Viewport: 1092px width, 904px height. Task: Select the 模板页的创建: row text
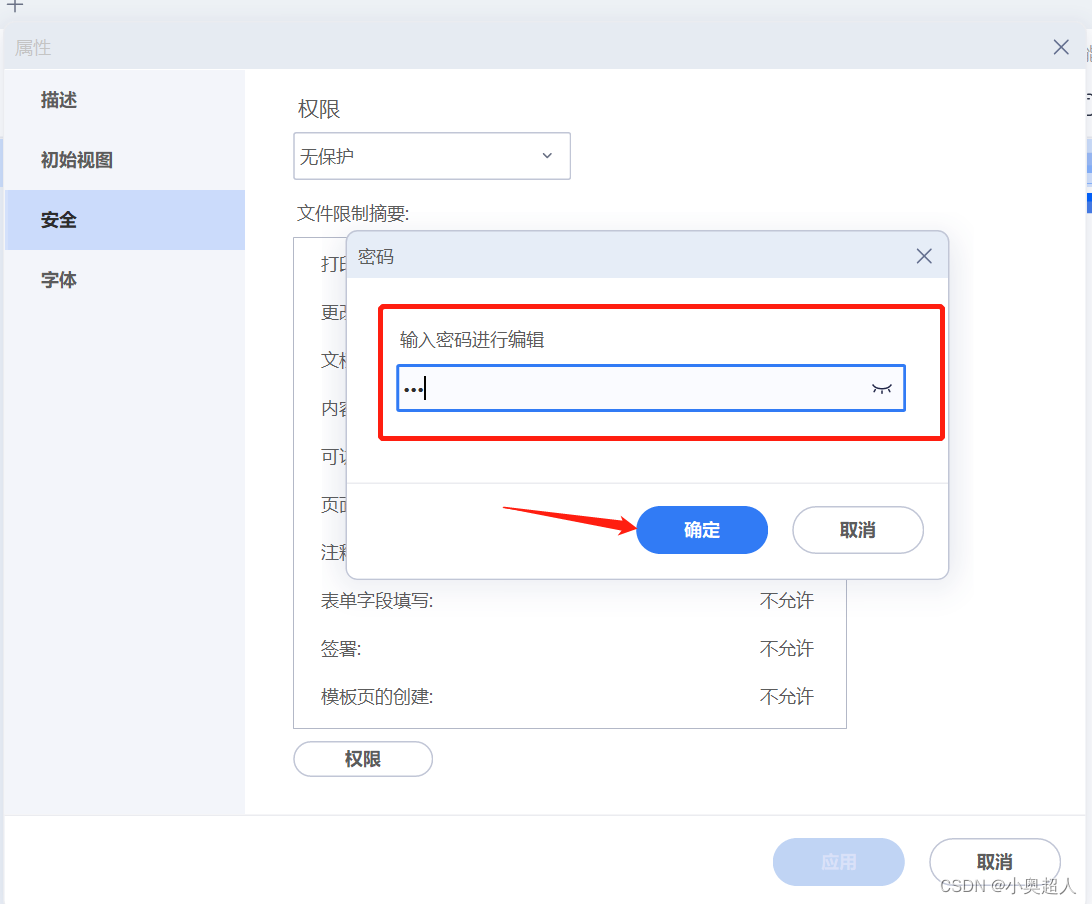click(377, 696)
